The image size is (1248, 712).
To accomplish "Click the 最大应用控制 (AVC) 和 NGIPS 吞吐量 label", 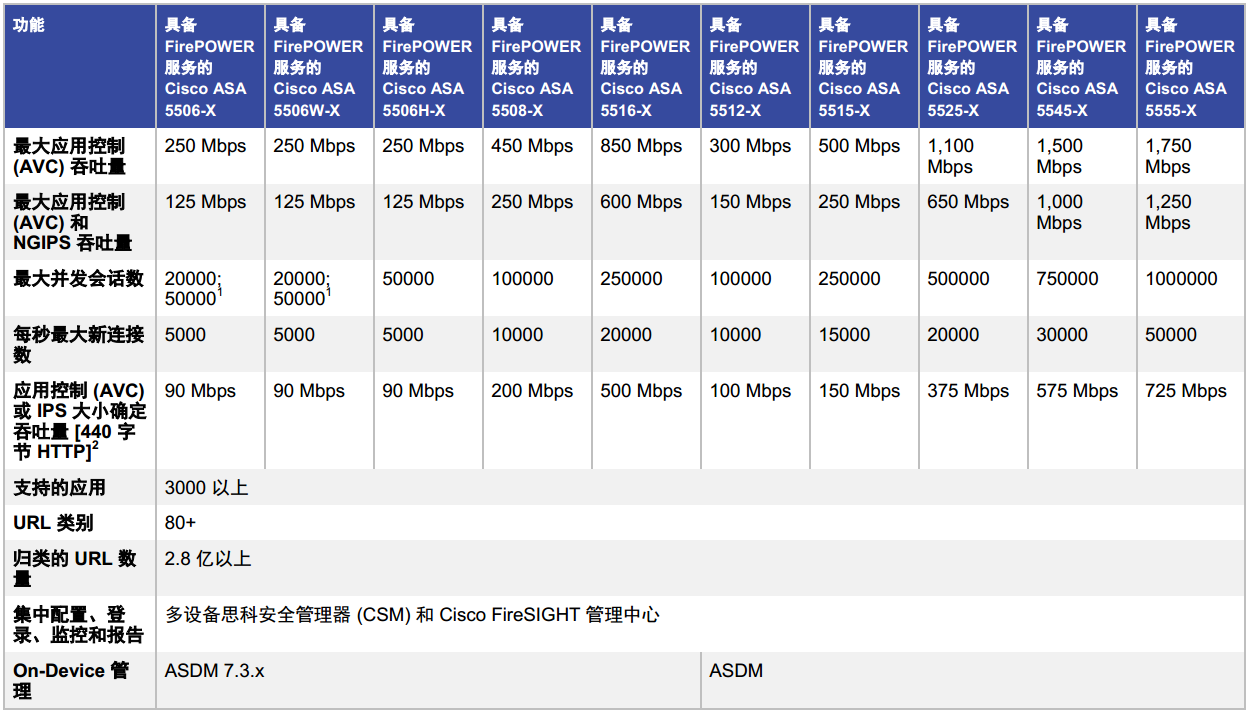I will click(73, 222).
